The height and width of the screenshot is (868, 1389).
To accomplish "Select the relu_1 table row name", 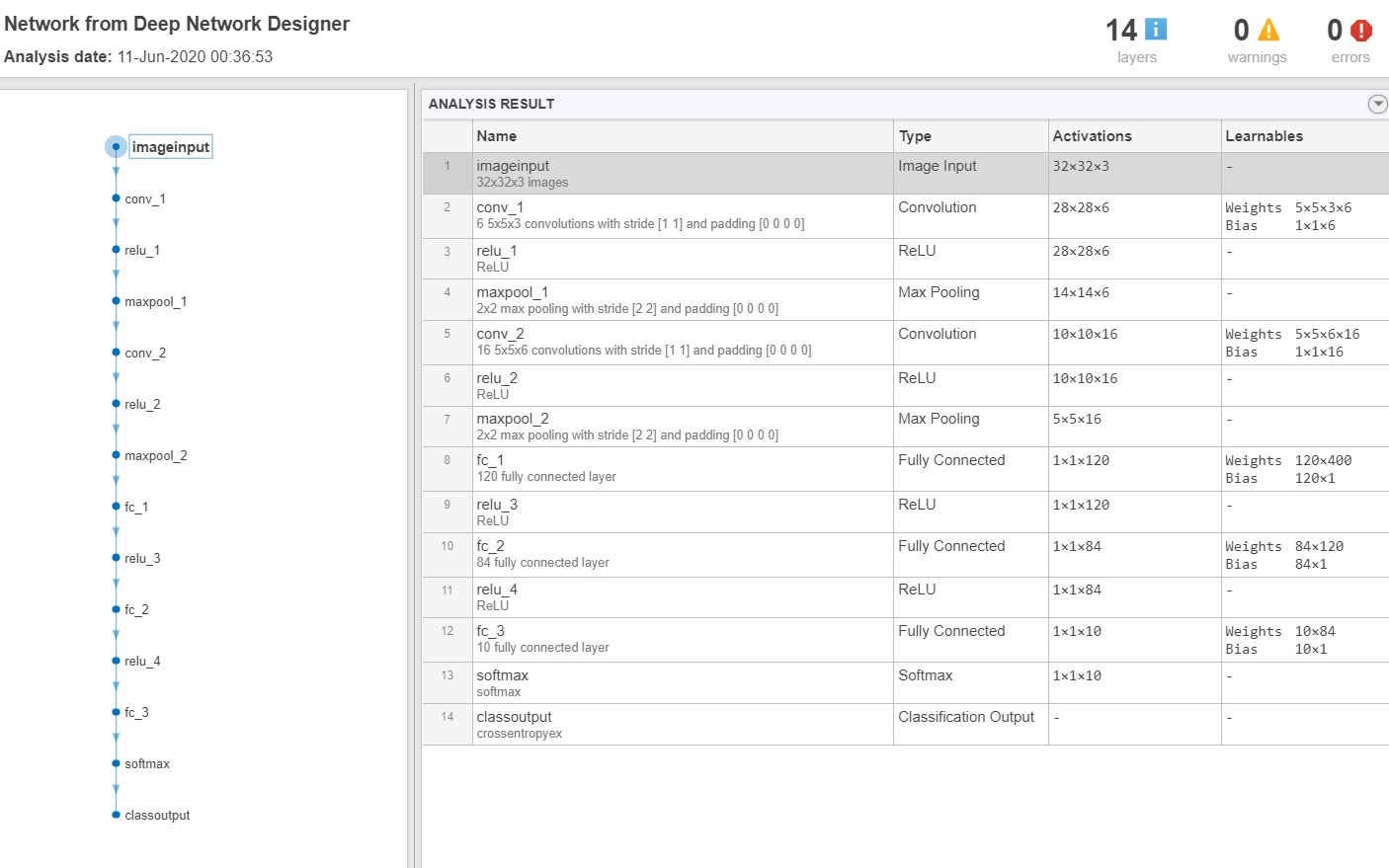I will tap(497, 251).
